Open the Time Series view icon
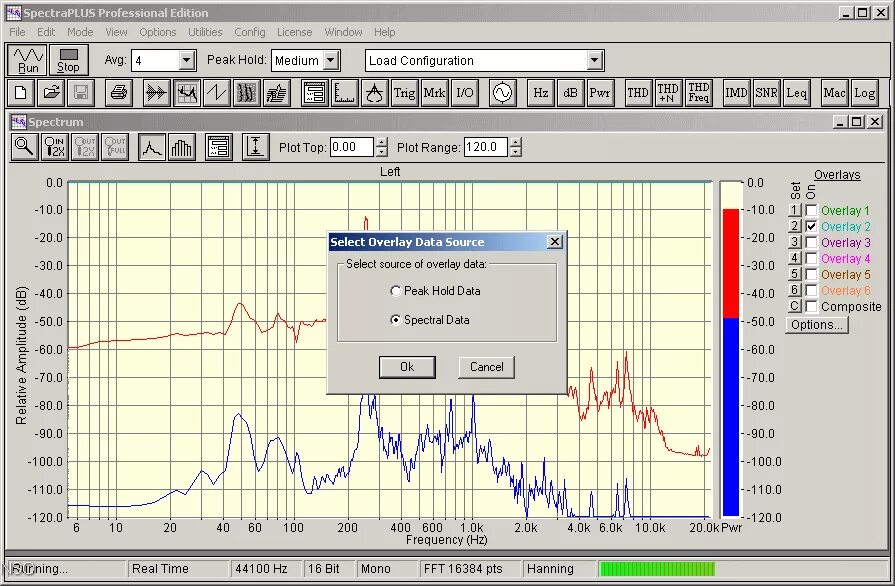This screenshot has width=895, height=586. pyautogui.click(x=156, y=93)
